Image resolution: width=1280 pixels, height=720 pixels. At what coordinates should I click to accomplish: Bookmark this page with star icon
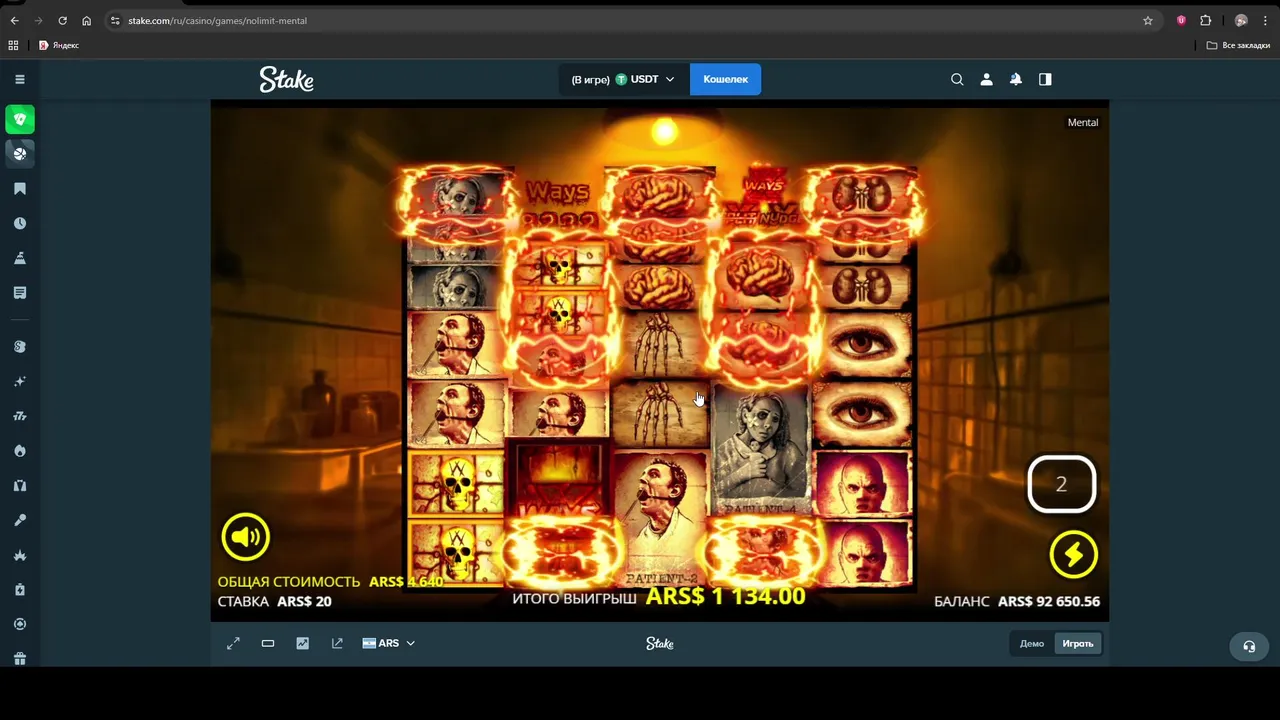pos(1148,20)
